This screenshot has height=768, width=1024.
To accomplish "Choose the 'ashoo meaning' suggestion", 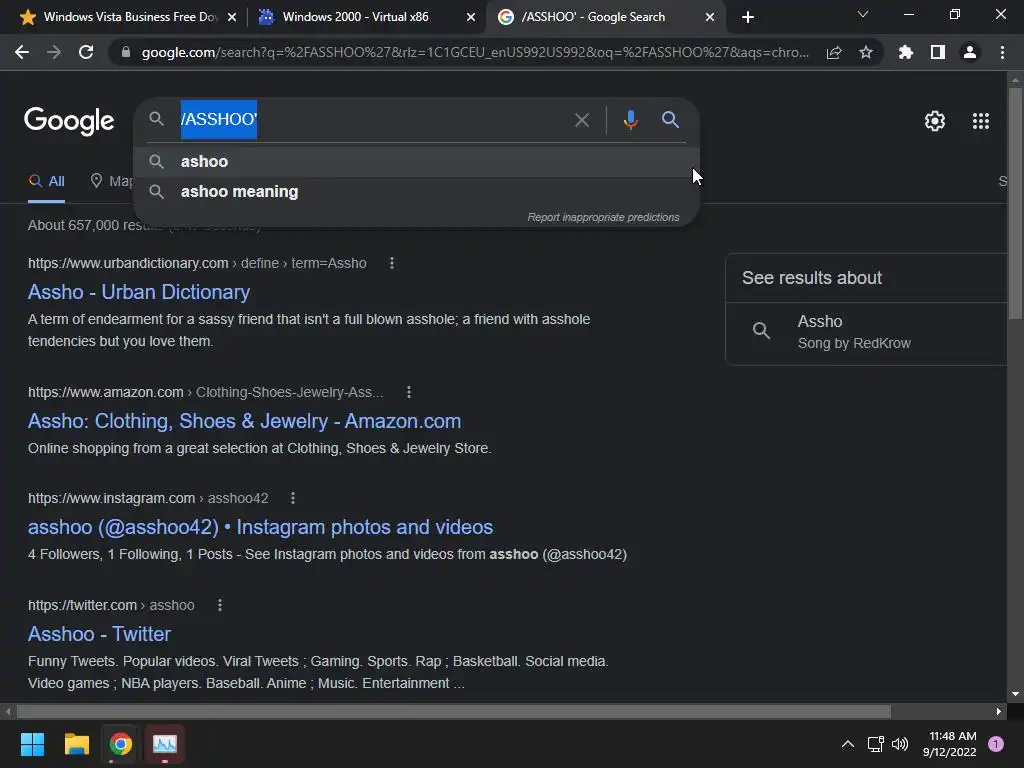I will (417, 191).
